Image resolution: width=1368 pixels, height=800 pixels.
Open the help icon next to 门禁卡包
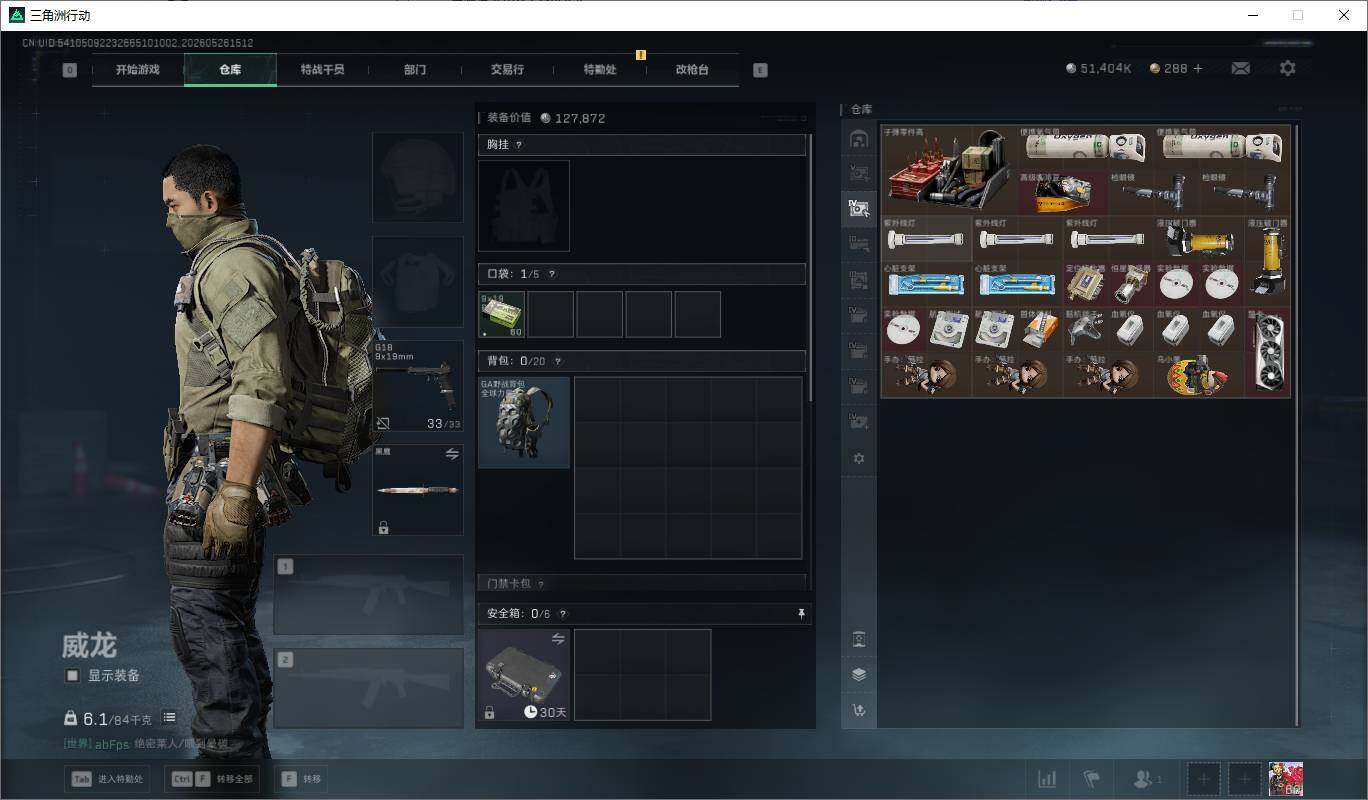click(540, 584)
